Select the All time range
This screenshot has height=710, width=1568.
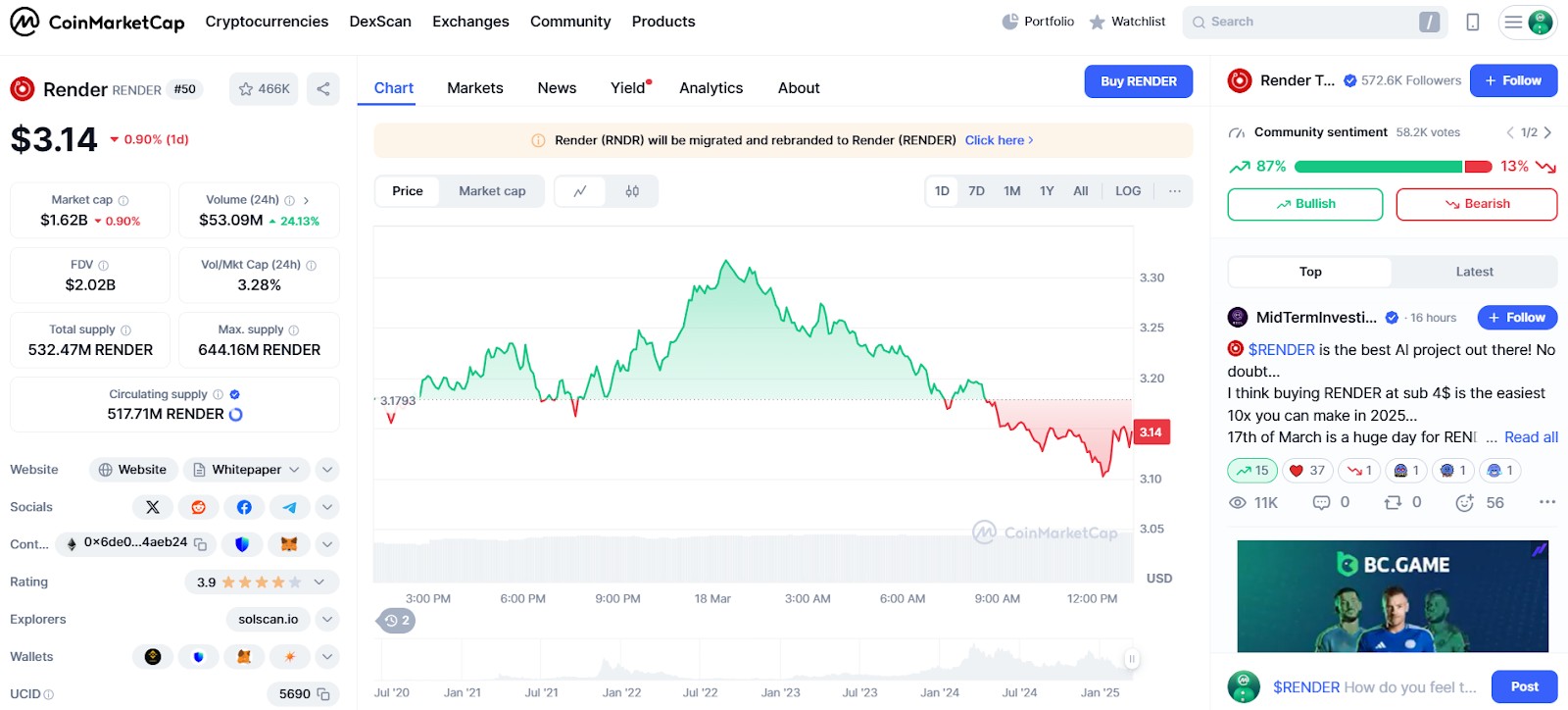pos(1081,191)
